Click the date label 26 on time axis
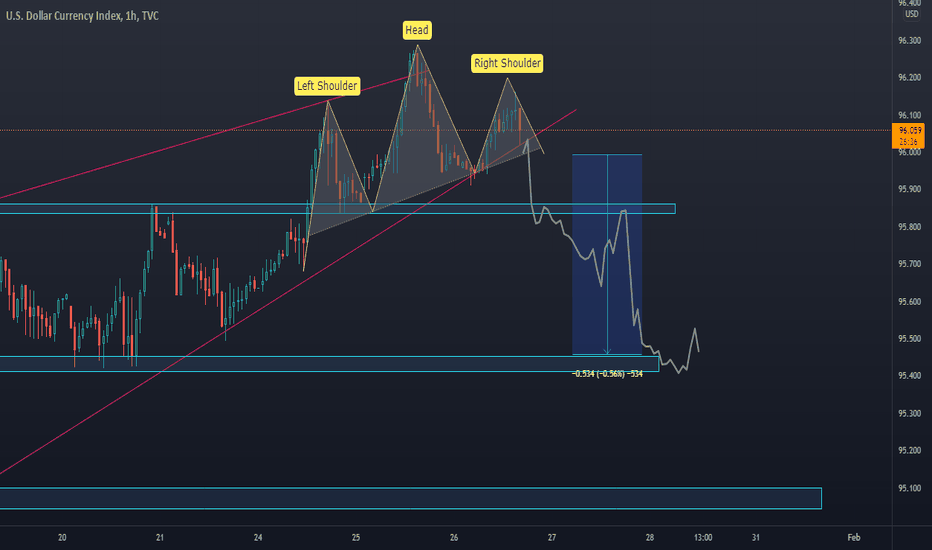This screenshot has width=932, height=550. tap(454, 538)
